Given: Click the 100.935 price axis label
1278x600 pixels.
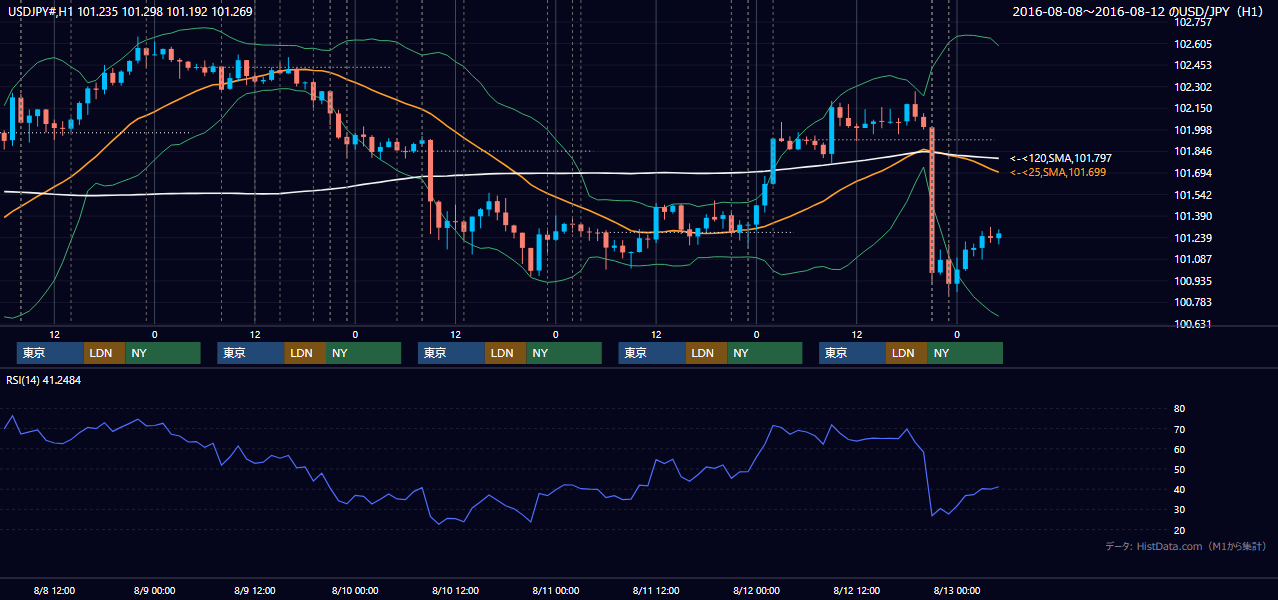Looking at the screenshot, I should [1193, 281].
